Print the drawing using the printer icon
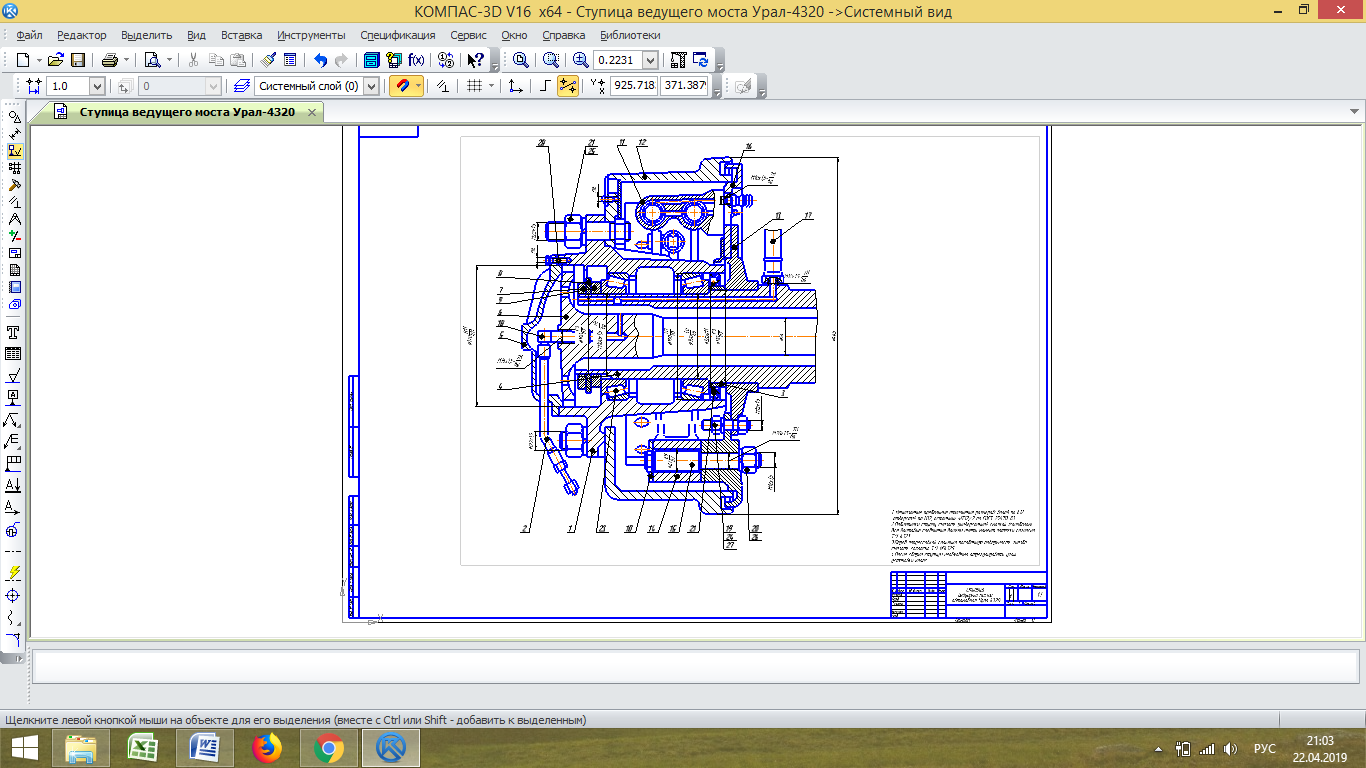This screenshot has height=768, width=1366. pyautogui.click(x=109, y=60)
